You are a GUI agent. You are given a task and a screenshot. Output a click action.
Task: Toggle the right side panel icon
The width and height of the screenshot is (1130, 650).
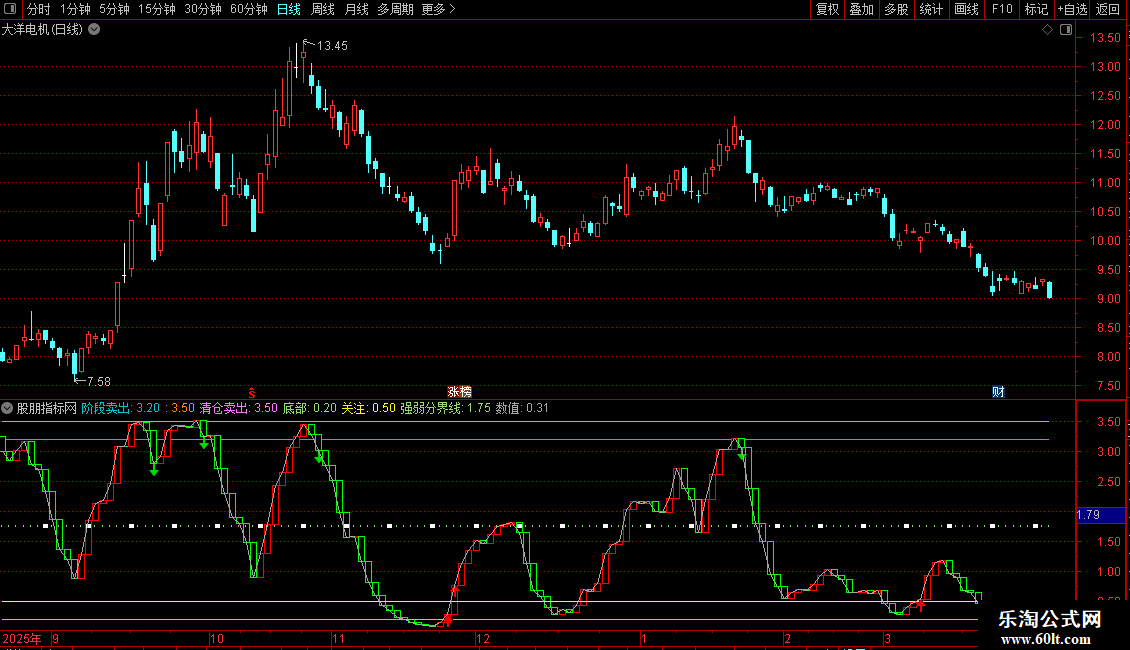(1065, 31)
